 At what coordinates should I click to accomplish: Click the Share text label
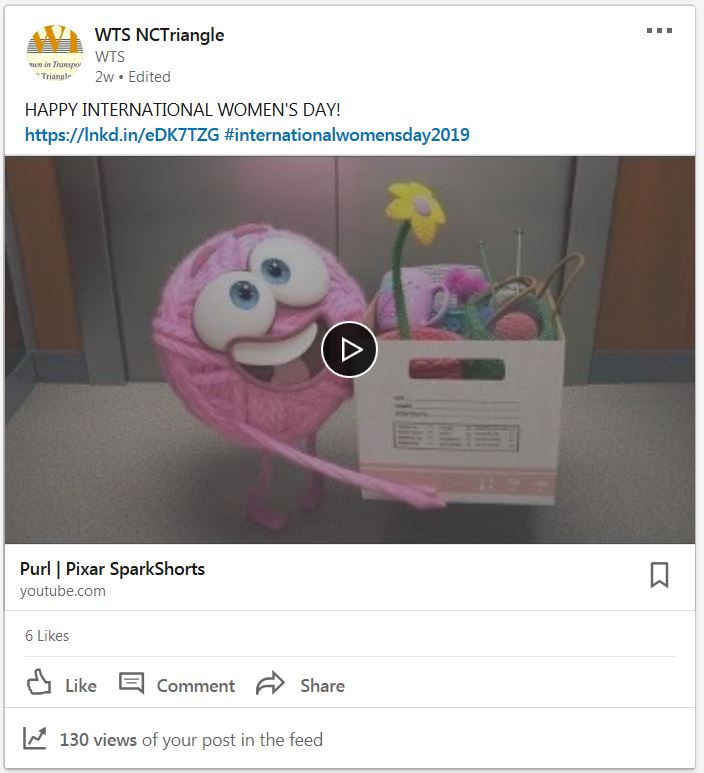tap(322, 686)
